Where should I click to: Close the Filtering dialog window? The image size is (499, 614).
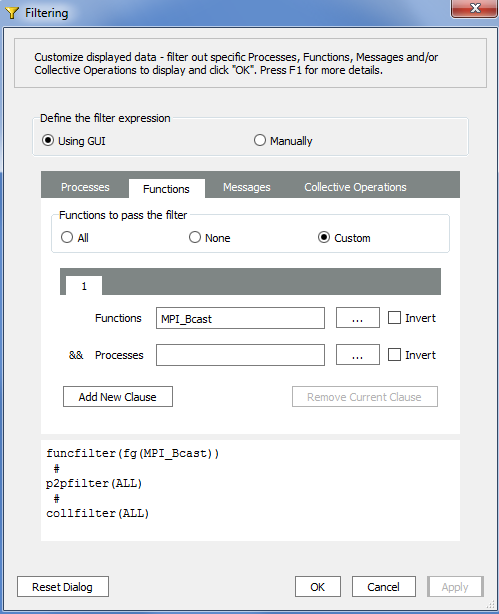[475, 8]
